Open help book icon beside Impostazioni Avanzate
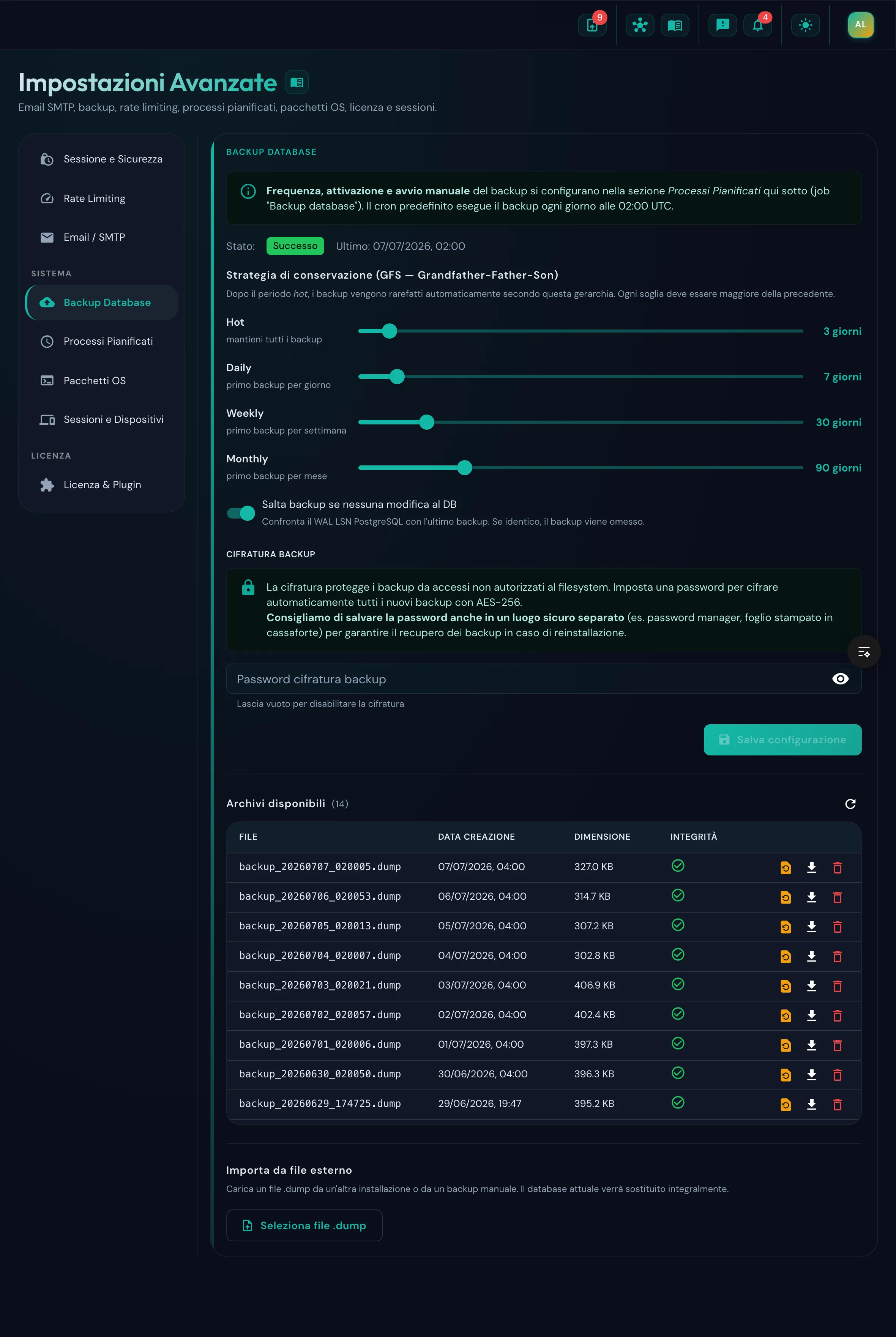Image resolution: width=896 pixels, height=1337 pixels. (297, 82)
